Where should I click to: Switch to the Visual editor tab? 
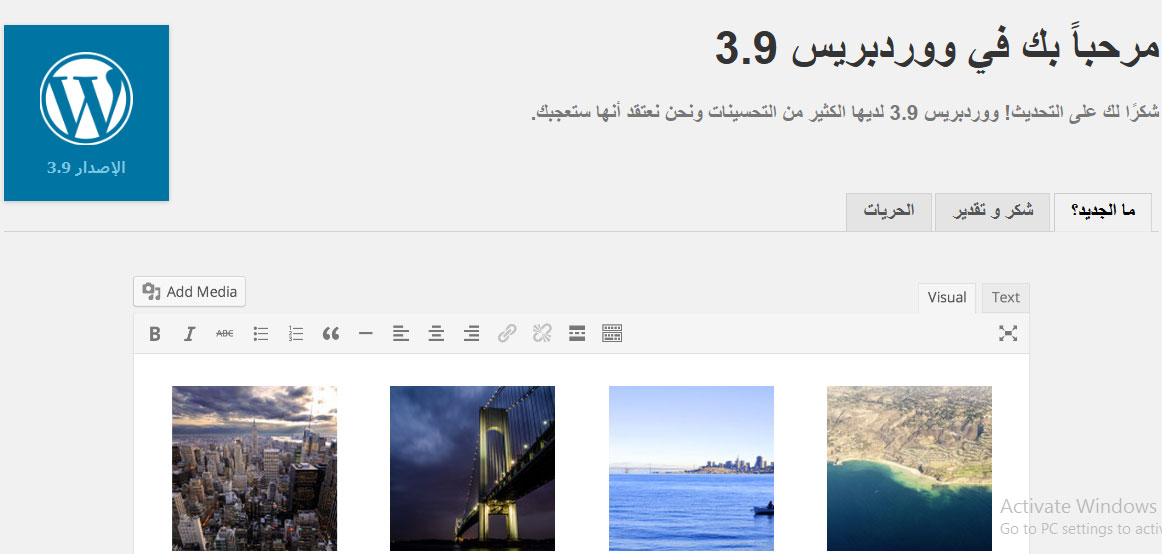click(947, 298)
